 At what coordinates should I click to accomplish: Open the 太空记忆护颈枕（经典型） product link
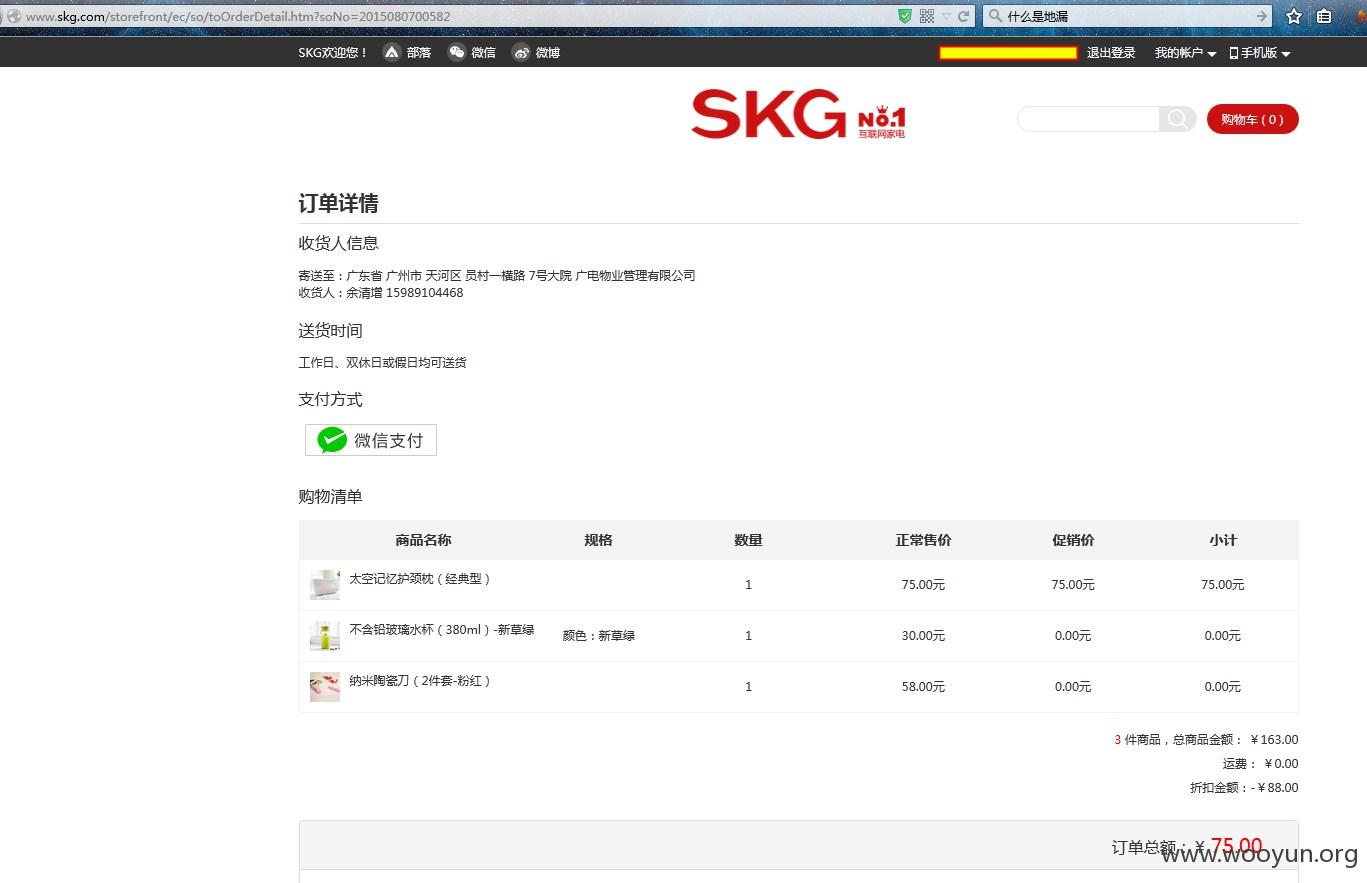(420, 579)
